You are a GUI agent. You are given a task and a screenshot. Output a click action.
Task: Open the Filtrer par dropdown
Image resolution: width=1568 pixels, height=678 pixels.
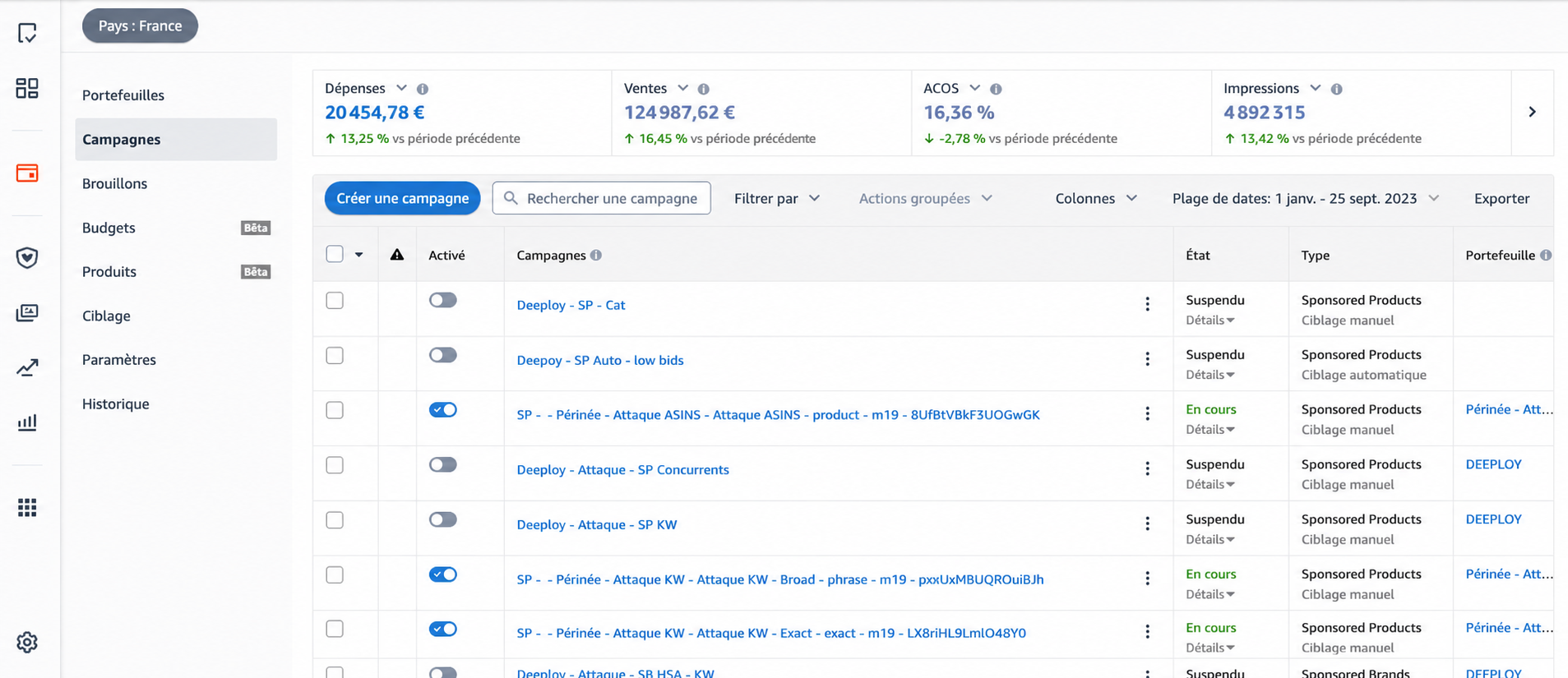point(777,198)
